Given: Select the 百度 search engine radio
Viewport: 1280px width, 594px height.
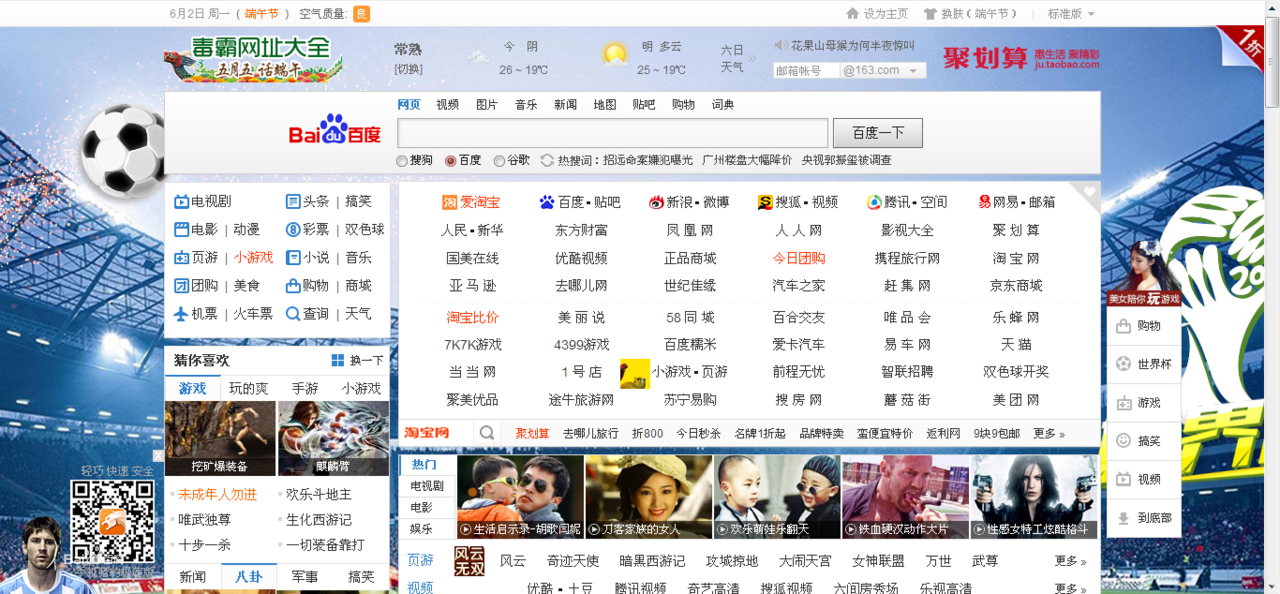Looking at the screenshot, I should point(451,160).
